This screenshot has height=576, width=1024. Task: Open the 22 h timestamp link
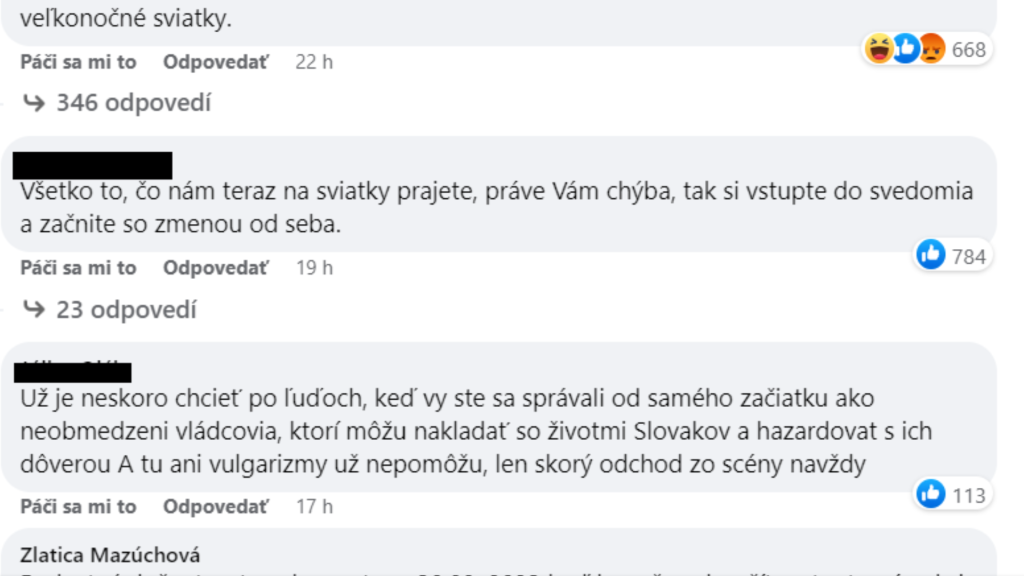coord(314,62)
